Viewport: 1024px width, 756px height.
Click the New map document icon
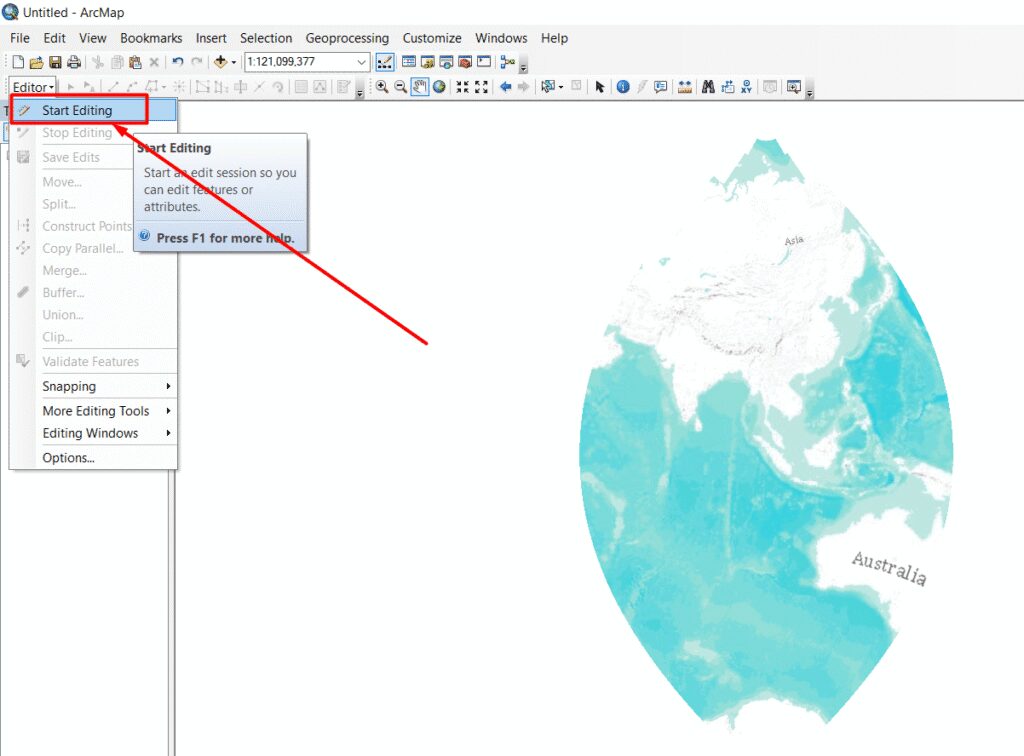(18, 62)
